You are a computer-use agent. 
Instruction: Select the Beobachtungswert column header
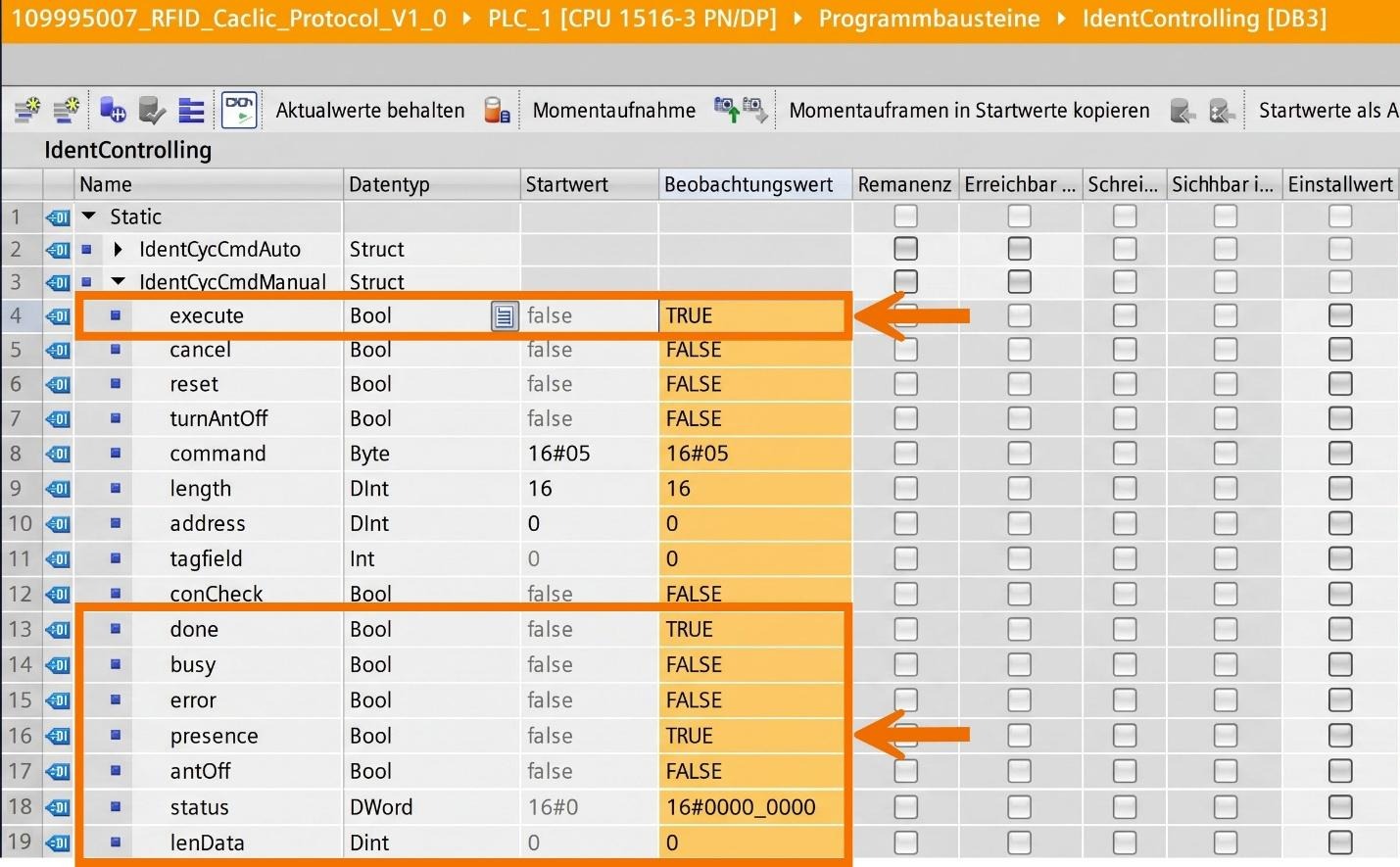pyautogui.click(x=755, y=184)
